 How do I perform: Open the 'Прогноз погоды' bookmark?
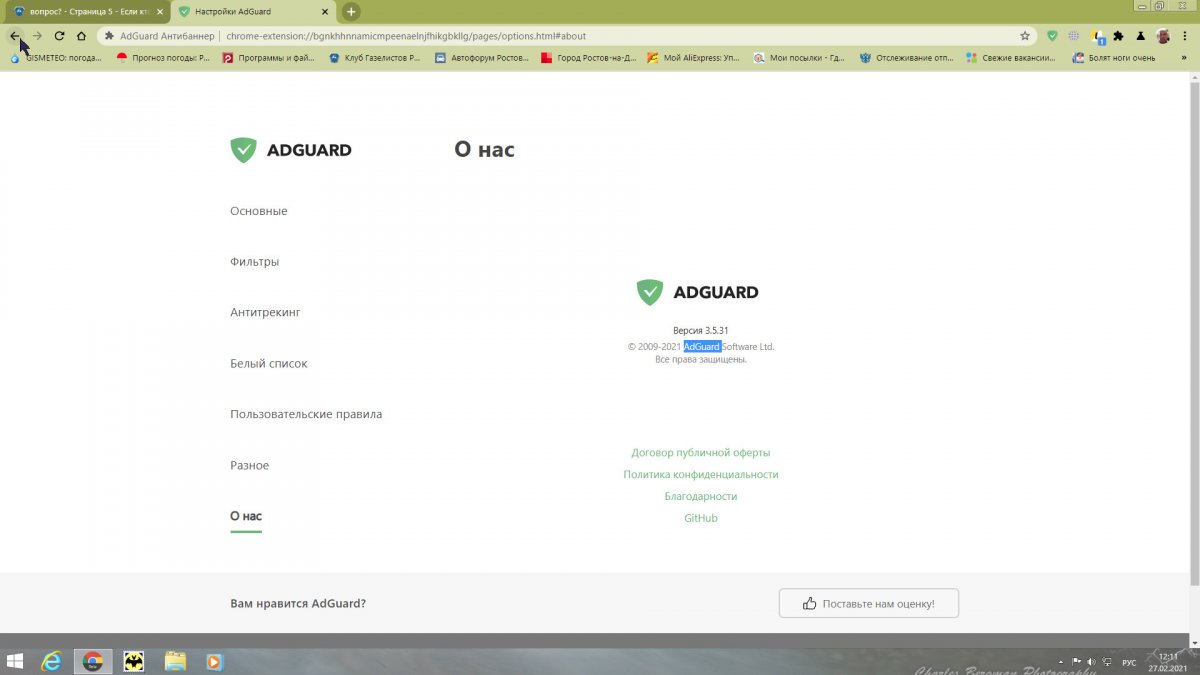[164, 58]
